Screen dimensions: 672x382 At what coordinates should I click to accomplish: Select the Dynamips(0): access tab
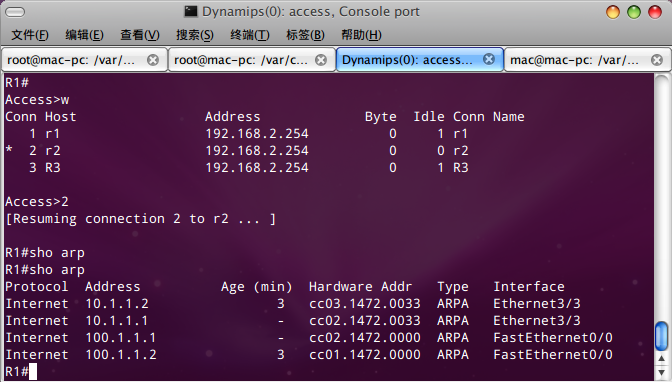420,60
